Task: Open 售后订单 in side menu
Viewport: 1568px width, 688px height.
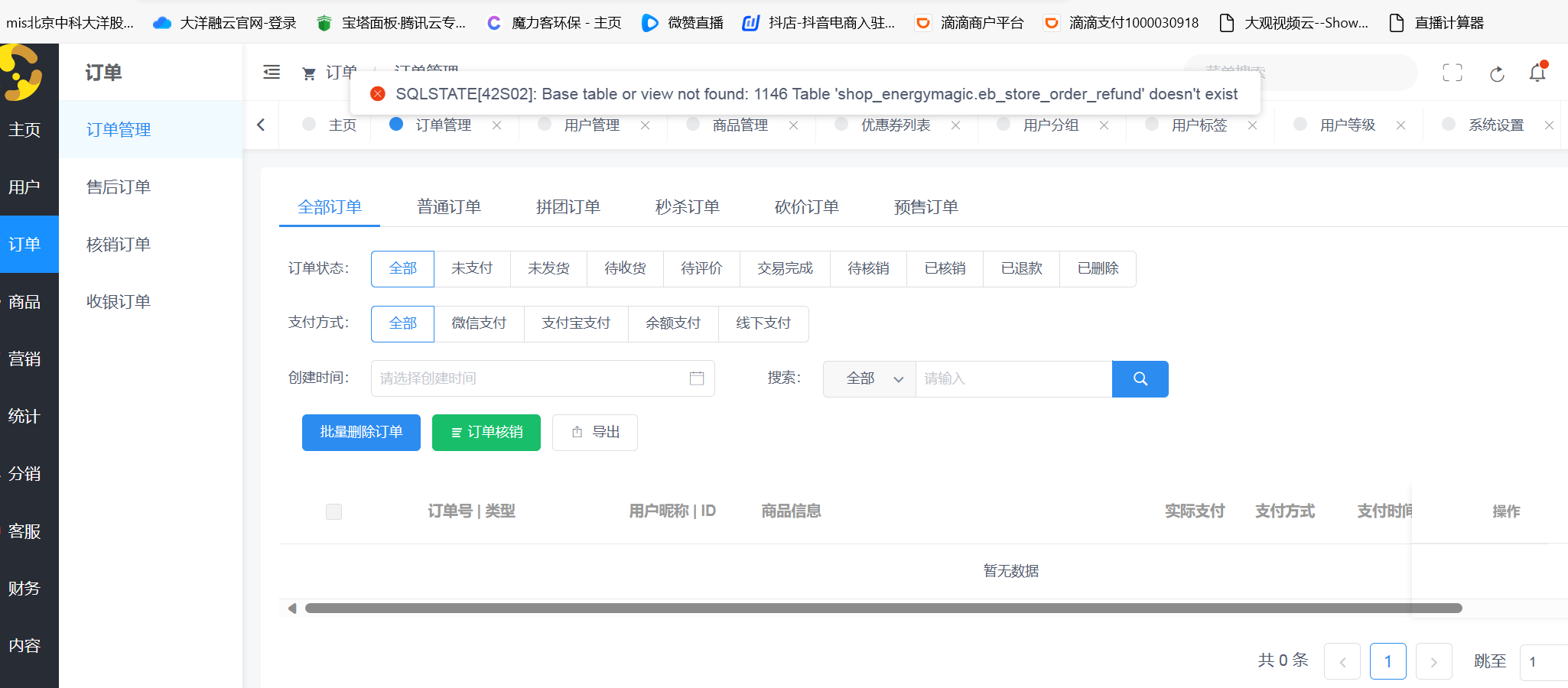Action: [151, 187]
